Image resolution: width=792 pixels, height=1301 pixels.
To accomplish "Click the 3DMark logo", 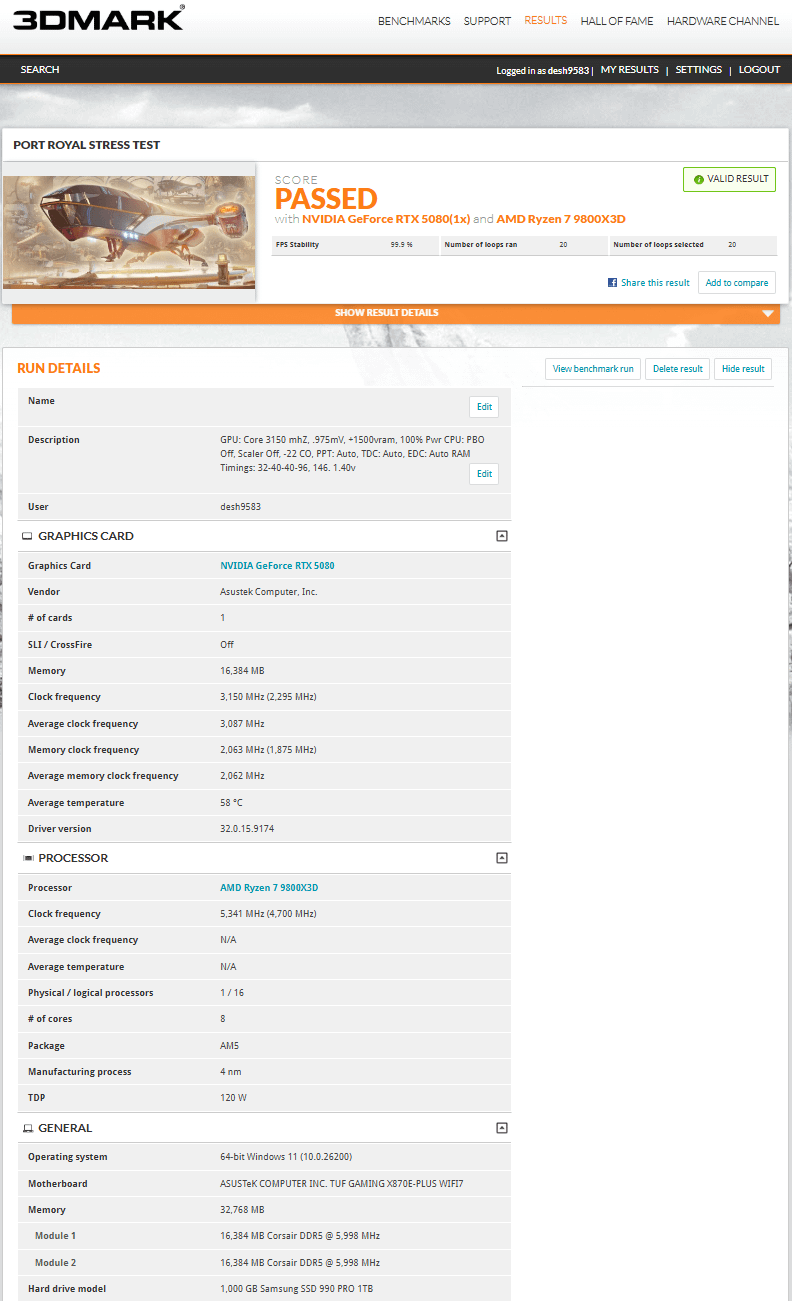I will coord(98,18).
